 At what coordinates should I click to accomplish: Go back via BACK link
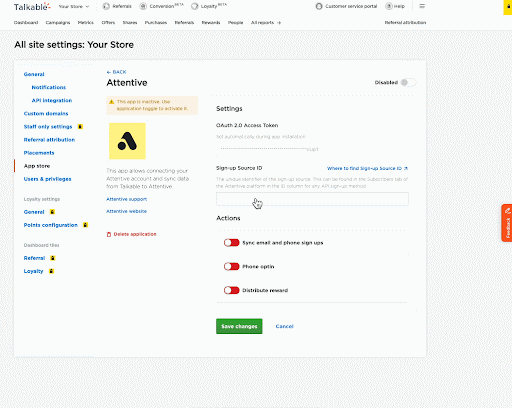[x=116, y=72]
